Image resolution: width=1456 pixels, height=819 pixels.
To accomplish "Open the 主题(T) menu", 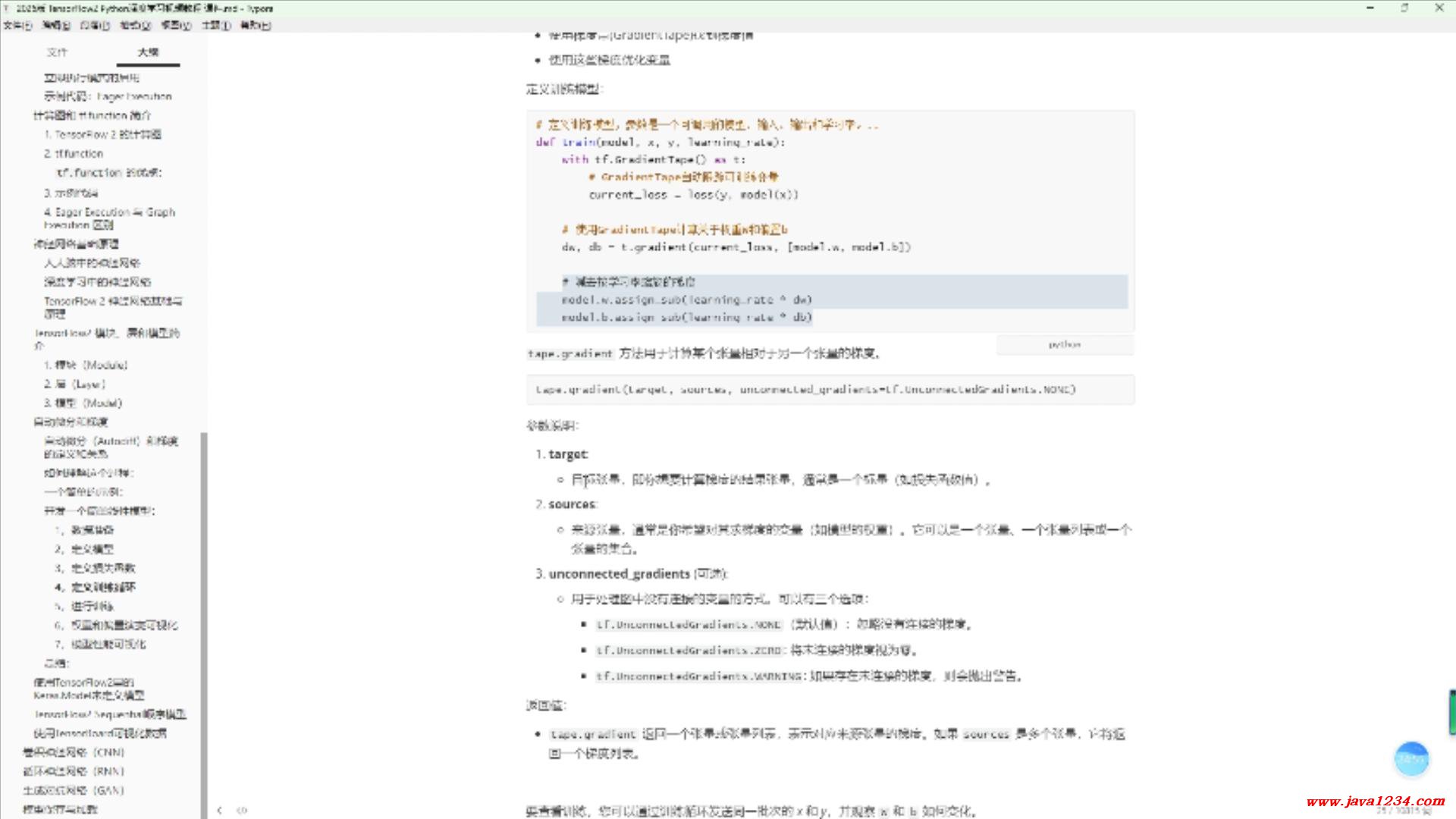I will [215, 25].
